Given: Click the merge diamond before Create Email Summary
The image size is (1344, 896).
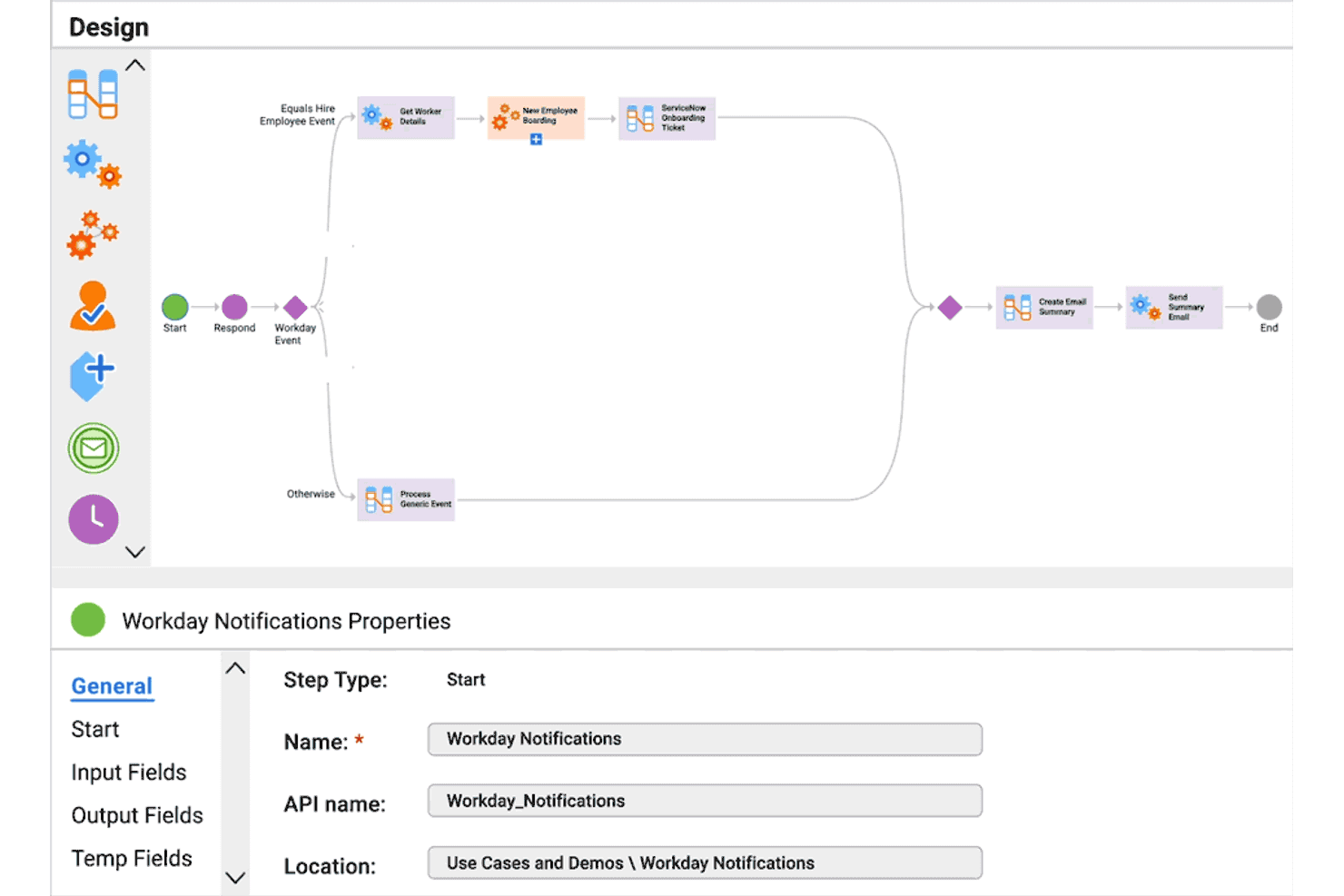Looking at the screenshot, I should tap(950, 308).
